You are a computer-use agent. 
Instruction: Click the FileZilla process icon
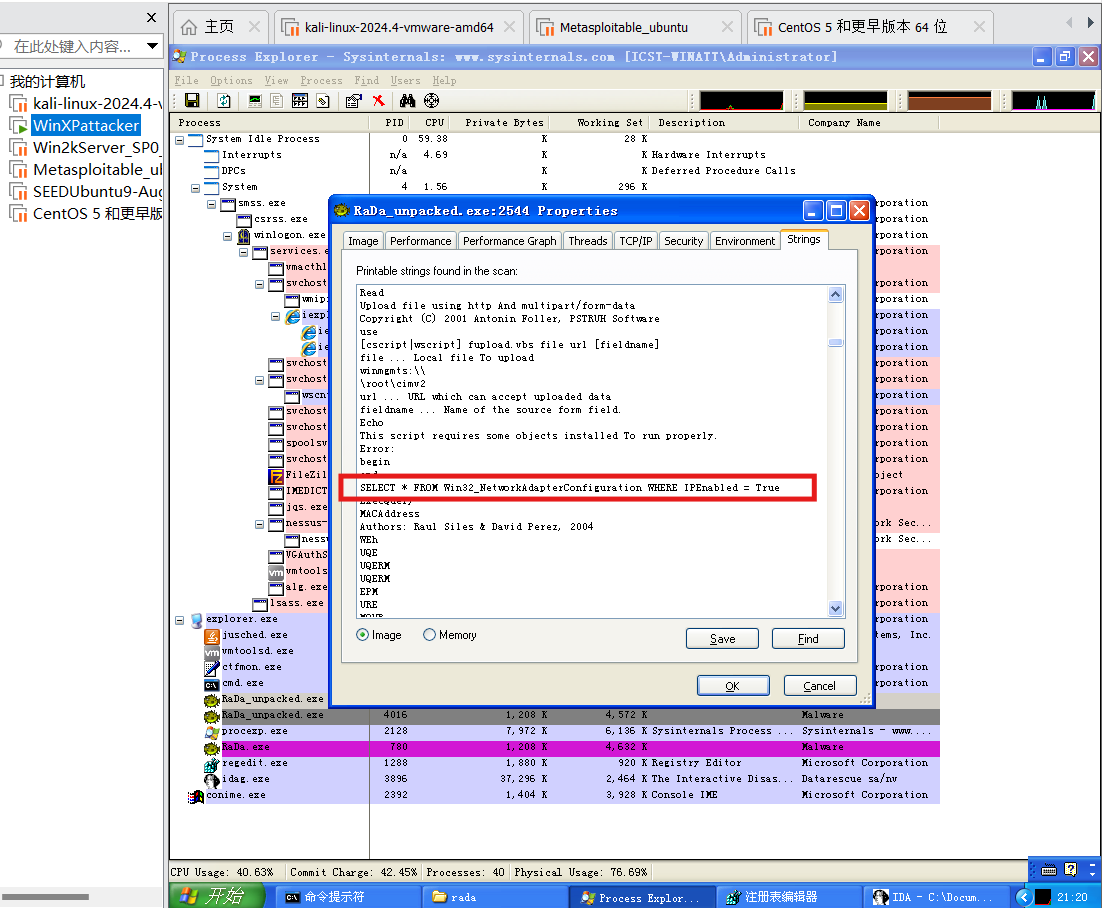pos(276,475)
